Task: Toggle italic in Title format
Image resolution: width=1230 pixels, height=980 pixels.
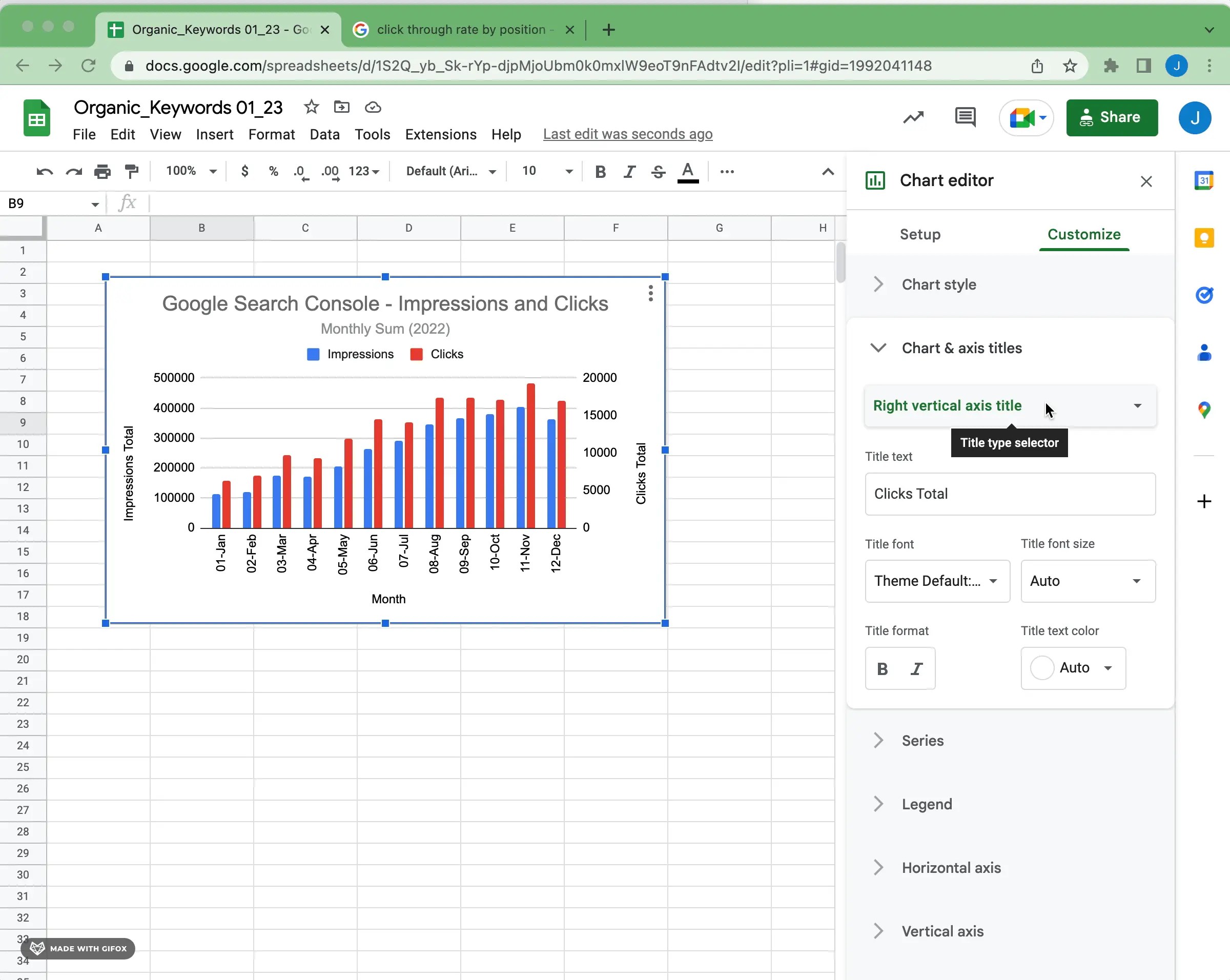Action: (x=916, y=668)
